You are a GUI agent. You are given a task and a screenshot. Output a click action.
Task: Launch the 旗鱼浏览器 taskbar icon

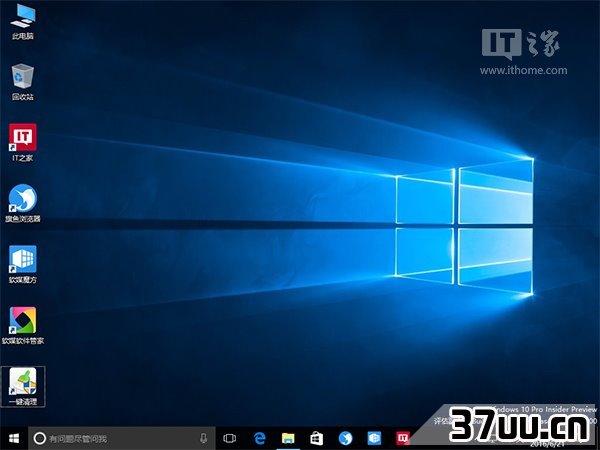[x=346, y=438]
